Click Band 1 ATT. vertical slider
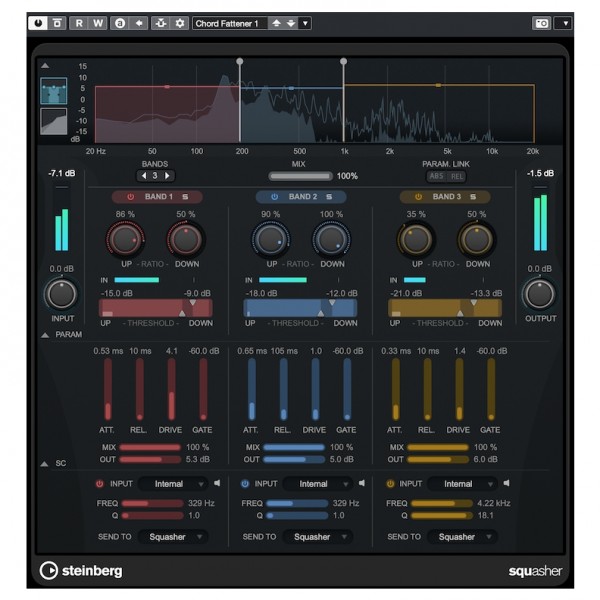The width and height of the screenshot is (600, 600). click(108, 389)
